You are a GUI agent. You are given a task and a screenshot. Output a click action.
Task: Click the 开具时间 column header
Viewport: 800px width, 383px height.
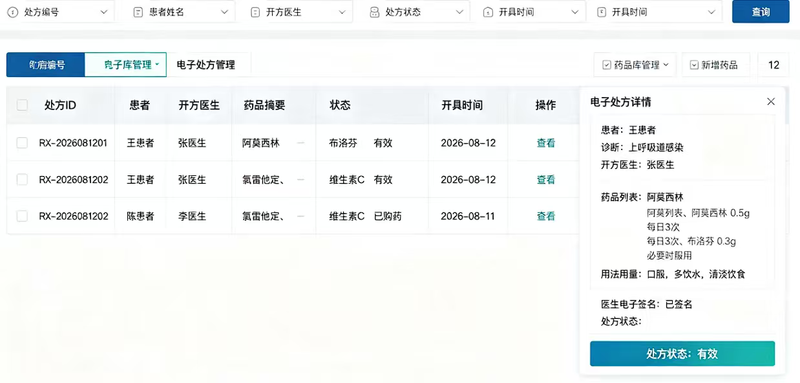pyautogui.click(x=462, y=105)
